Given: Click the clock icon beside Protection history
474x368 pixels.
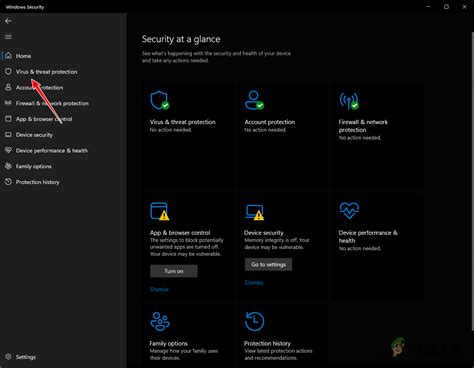Looking at the screenshot, I should (8, 182).
